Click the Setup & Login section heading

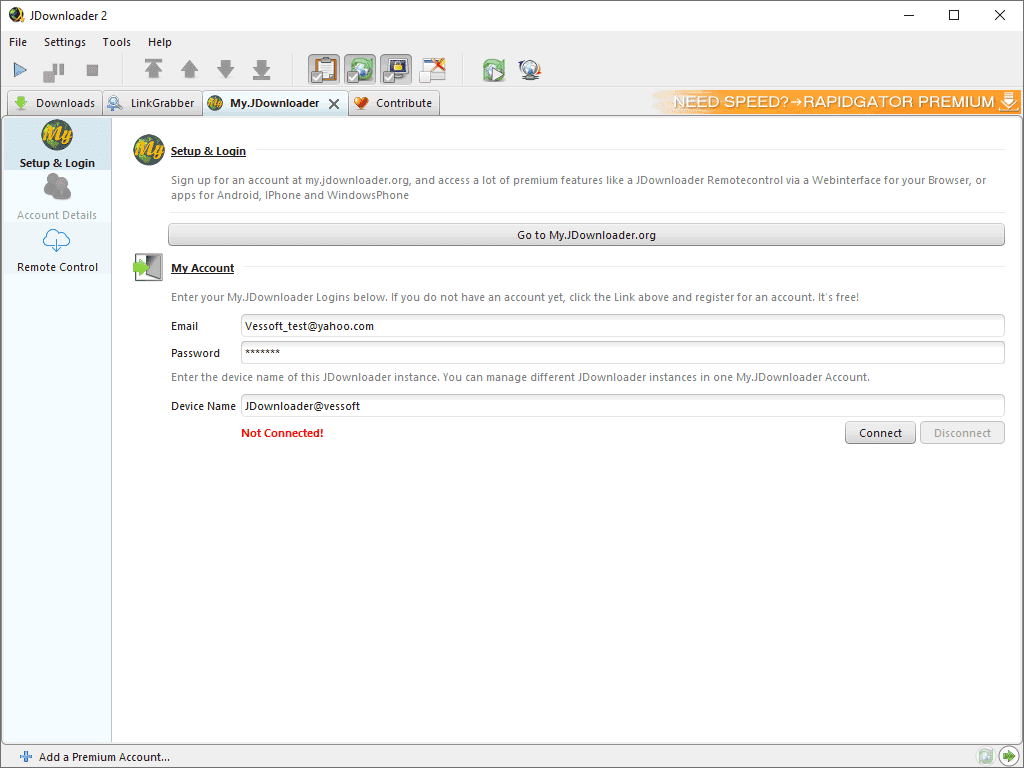coord(208,151)
